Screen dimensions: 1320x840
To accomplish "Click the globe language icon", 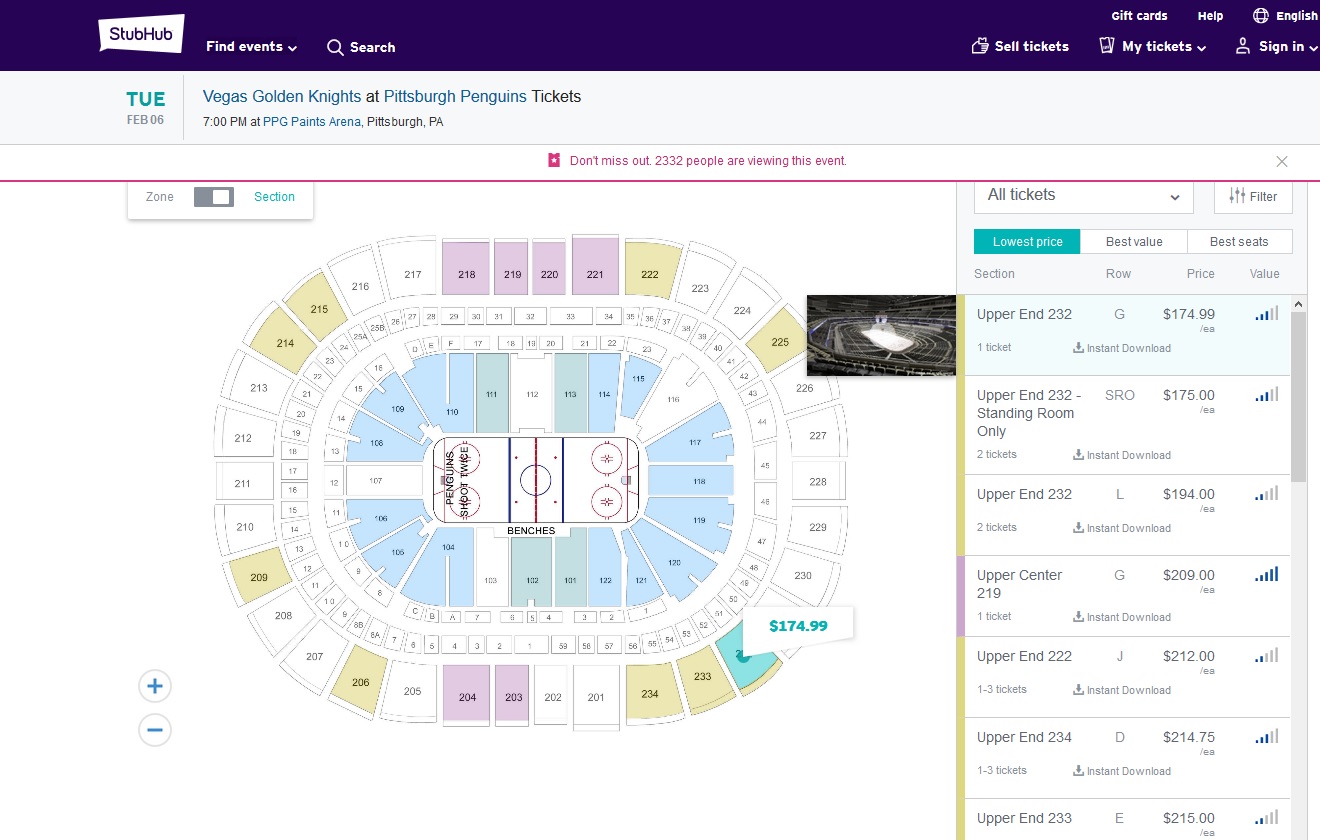I will (x=1261, y=16).
